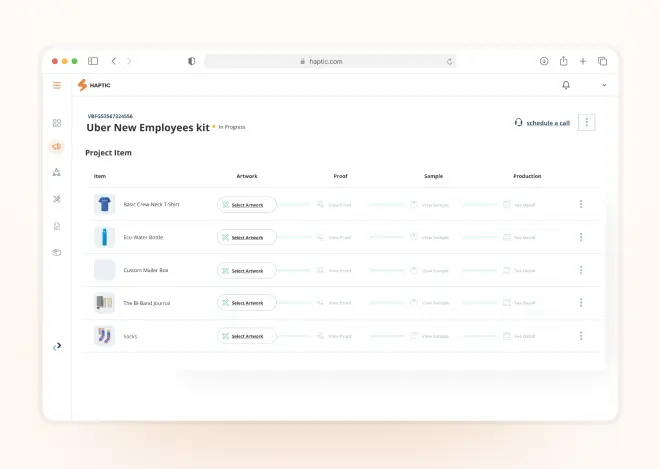The image size is (660, 469).
Task: Show browser tab overview
Action: point(602,61)
